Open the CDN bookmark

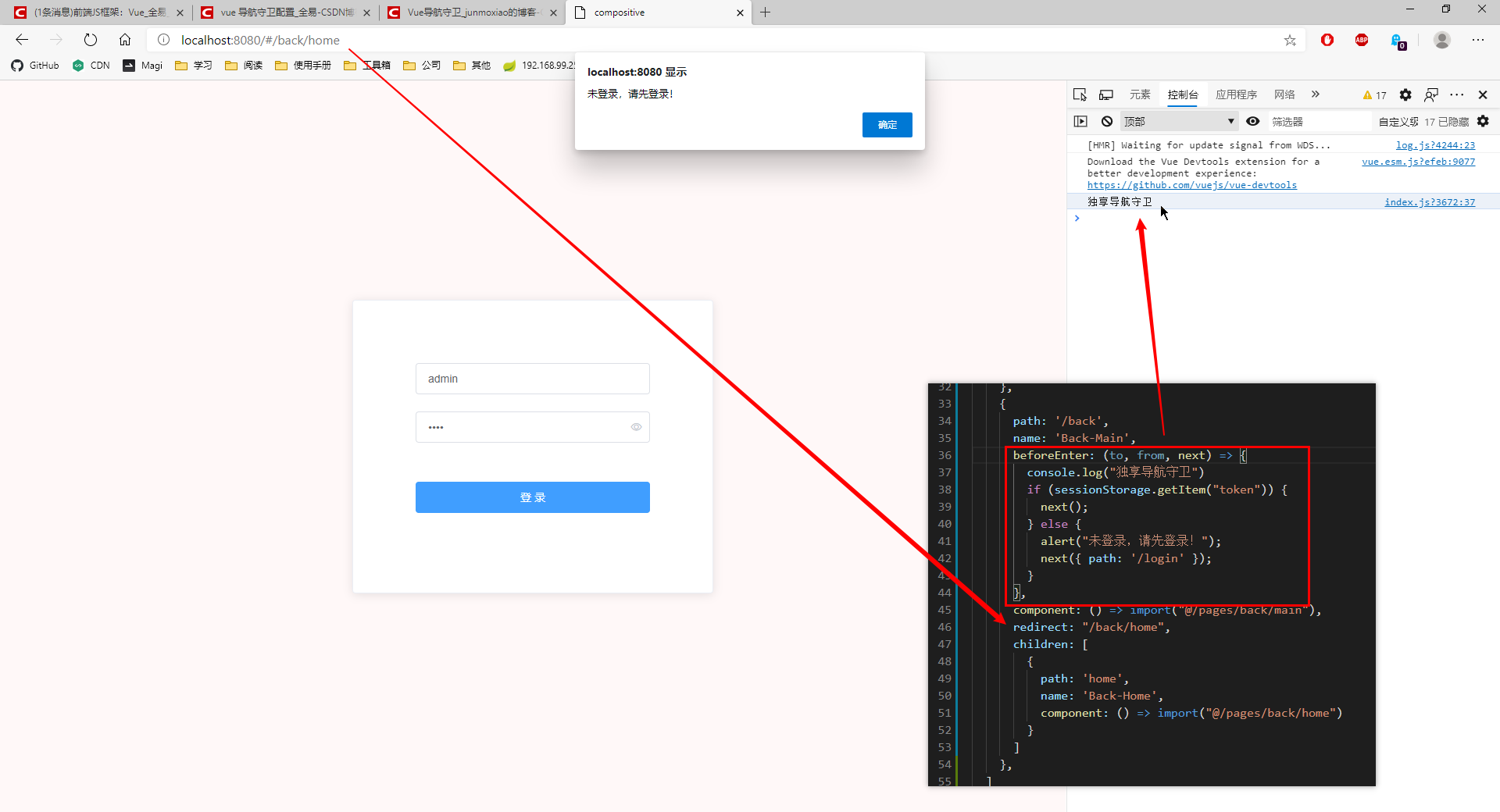[x=91, y=66]
